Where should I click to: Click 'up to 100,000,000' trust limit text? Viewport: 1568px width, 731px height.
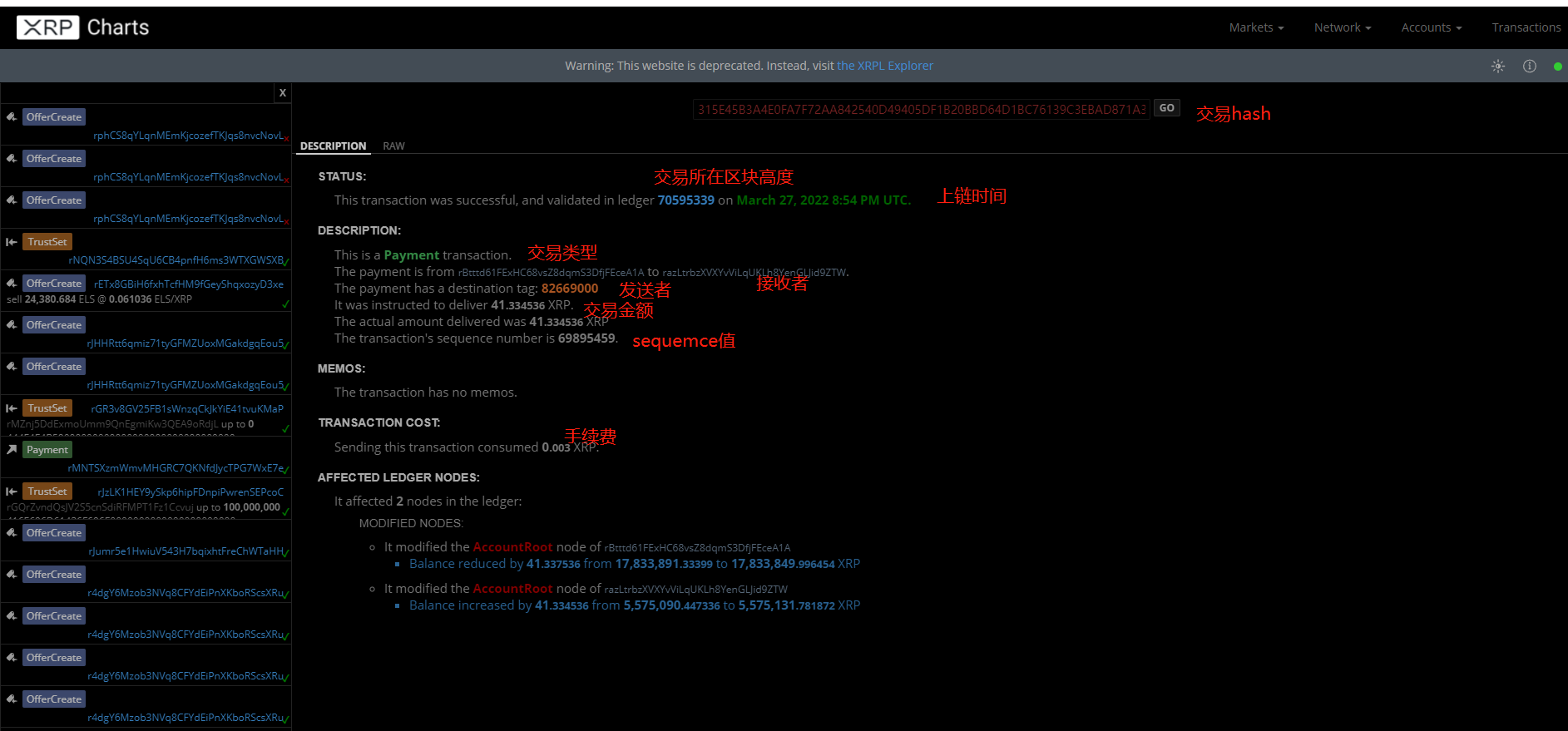coord(238,507)
